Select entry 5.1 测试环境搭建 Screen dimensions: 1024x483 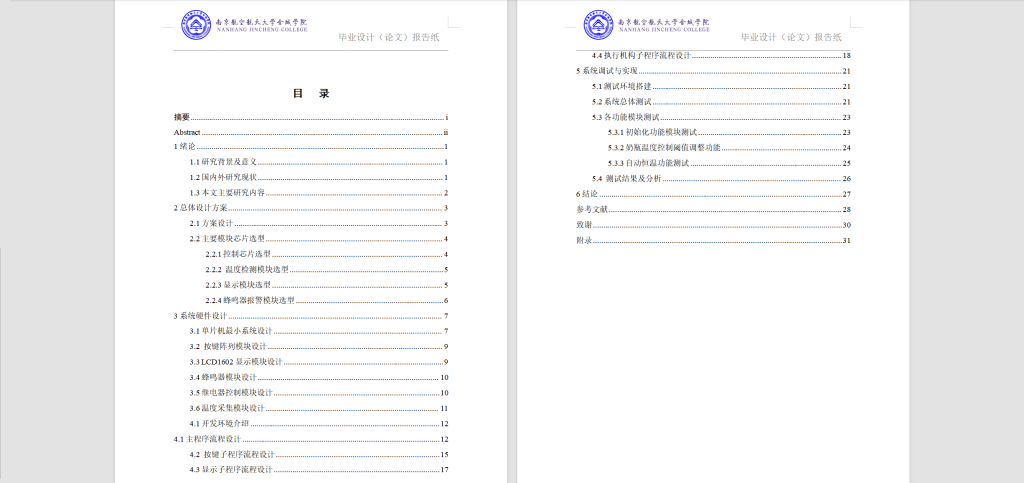click(721, 87)
